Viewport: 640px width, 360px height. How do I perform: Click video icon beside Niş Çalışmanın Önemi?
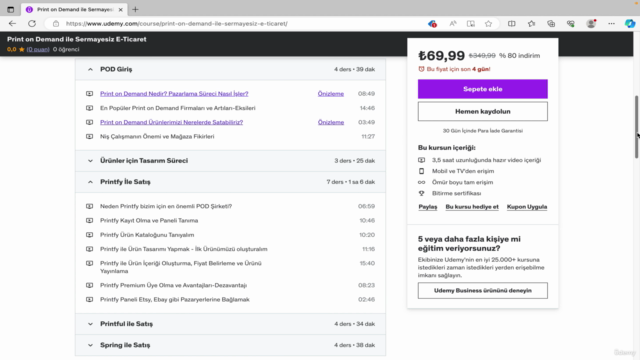(x=89, y=136)
